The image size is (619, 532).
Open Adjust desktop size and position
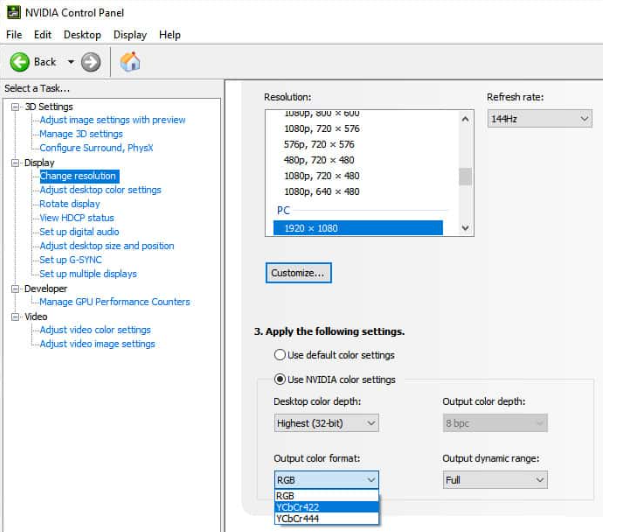pos(107,246)
